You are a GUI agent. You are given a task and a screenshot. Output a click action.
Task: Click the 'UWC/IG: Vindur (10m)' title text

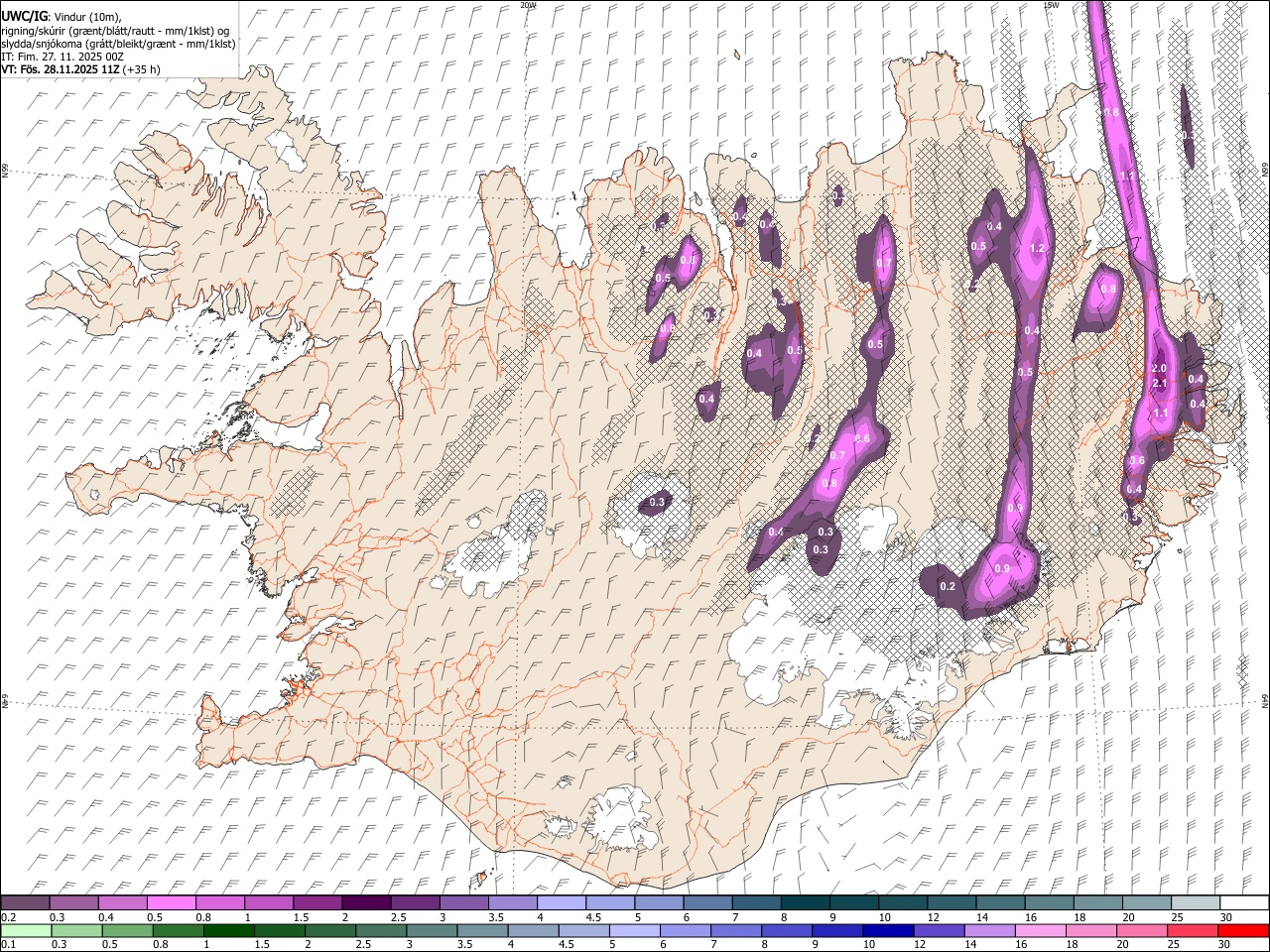pyautogui.click(x=62, y=17)
